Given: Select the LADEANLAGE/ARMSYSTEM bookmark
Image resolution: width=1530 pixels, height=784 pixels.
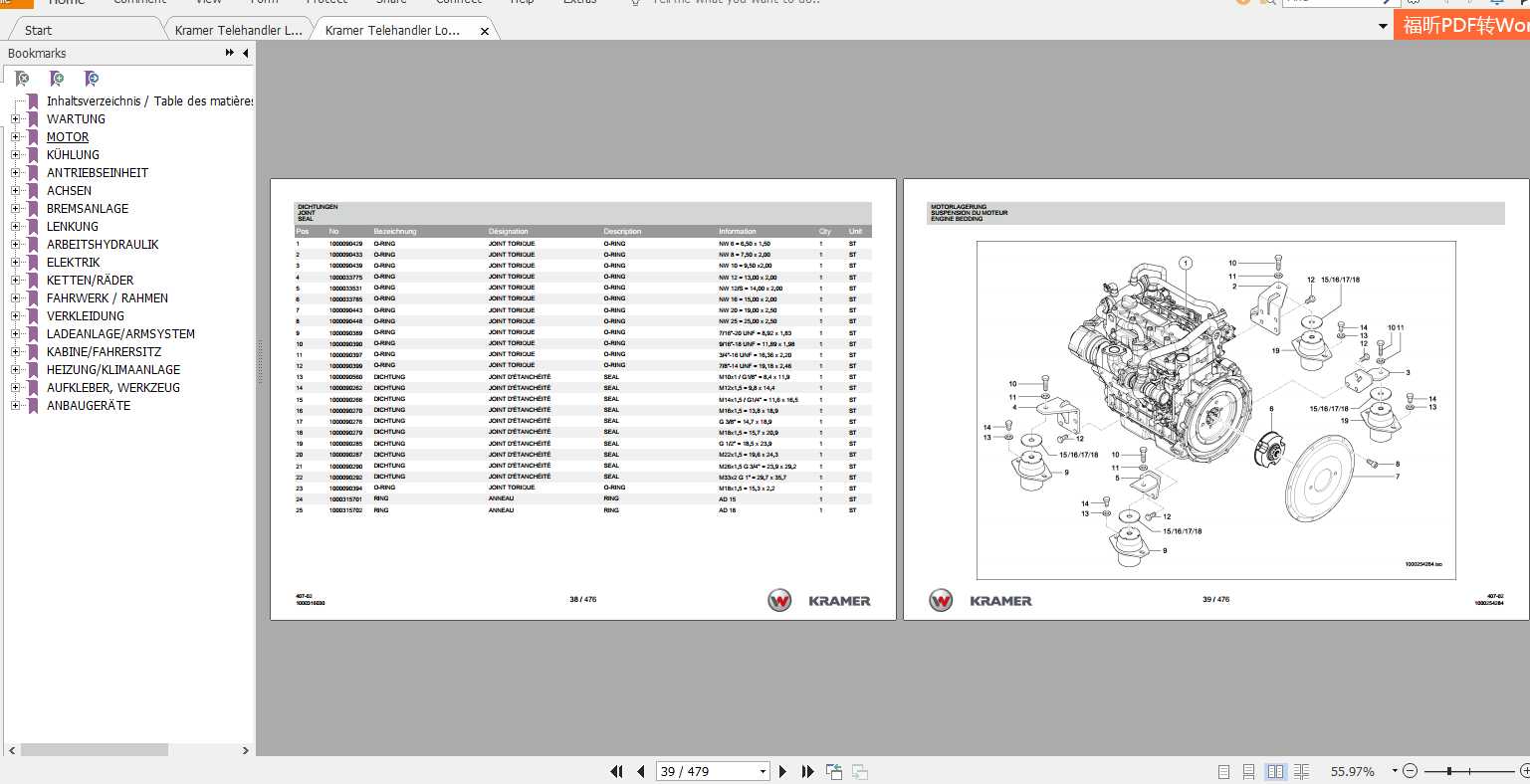Looking at the screenshot, I should (120, 334).
